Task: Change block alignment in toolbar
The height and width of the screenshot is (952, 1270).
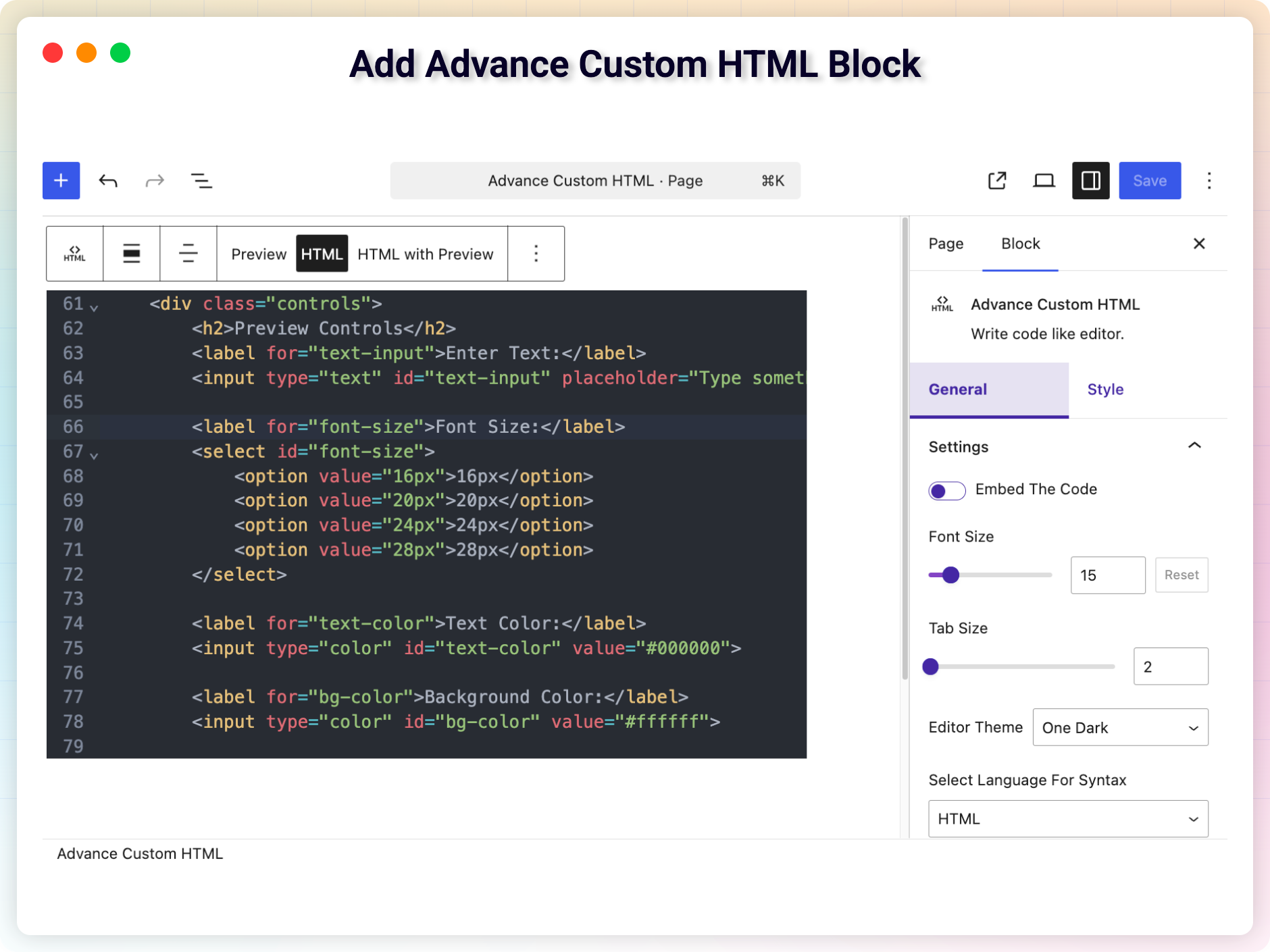Action: tap(131, 254)
